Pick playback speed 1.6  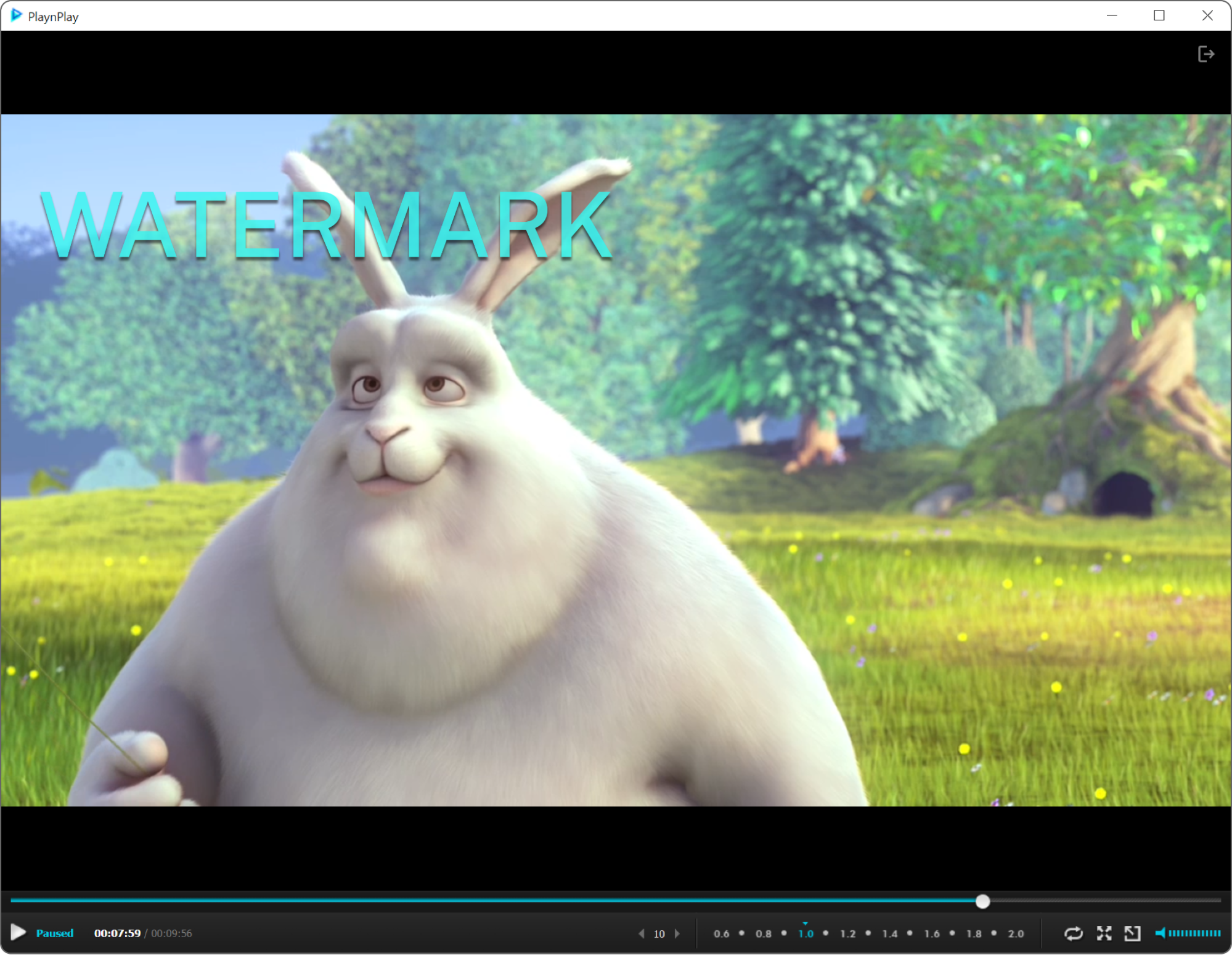point(932,934)
